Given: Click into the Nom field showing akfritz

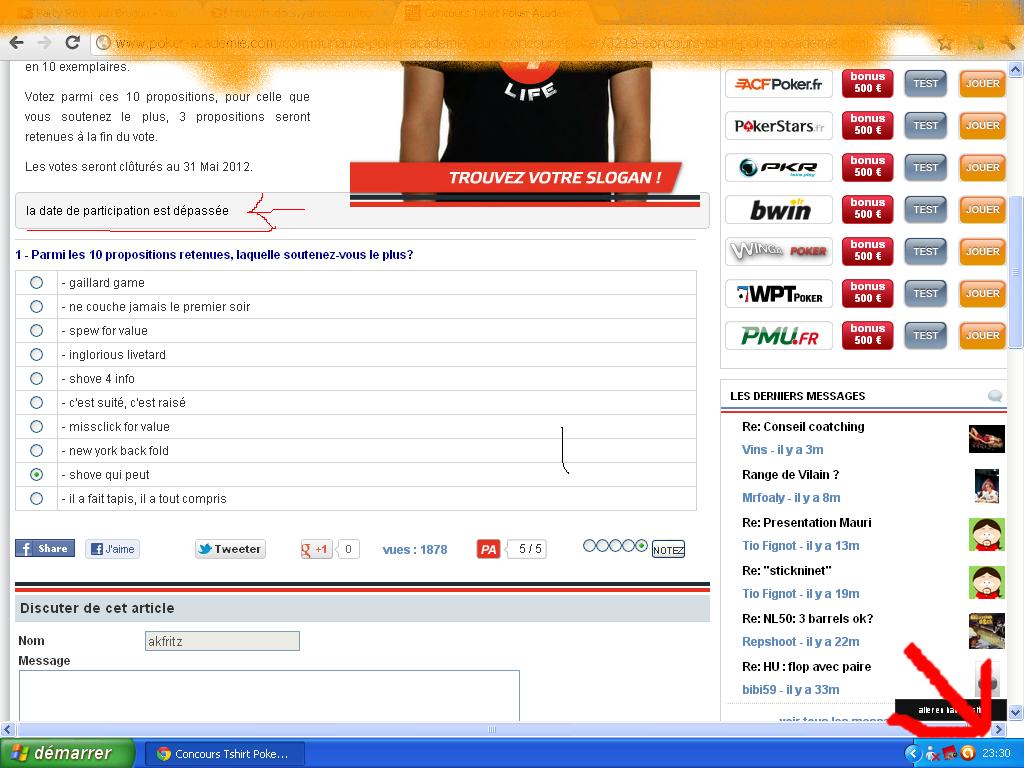Looking at the screenshot, I should pos(222,641).
